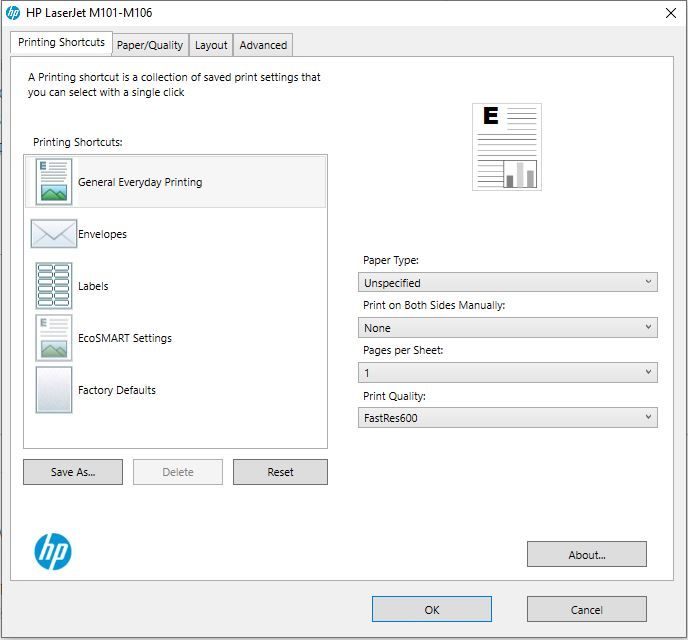Click the General Everyday Printing shortcut icon
688x640 pixels.
coord(54,181)
